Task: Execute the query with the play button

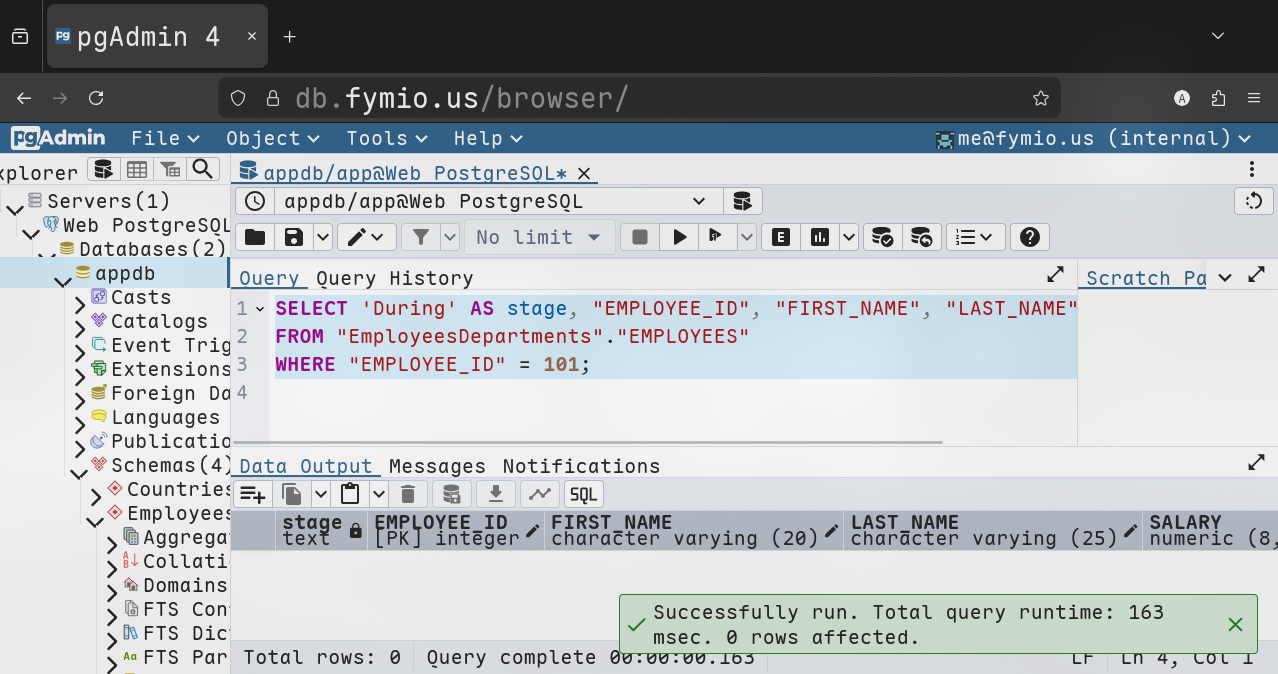Action: coord(680,237)
